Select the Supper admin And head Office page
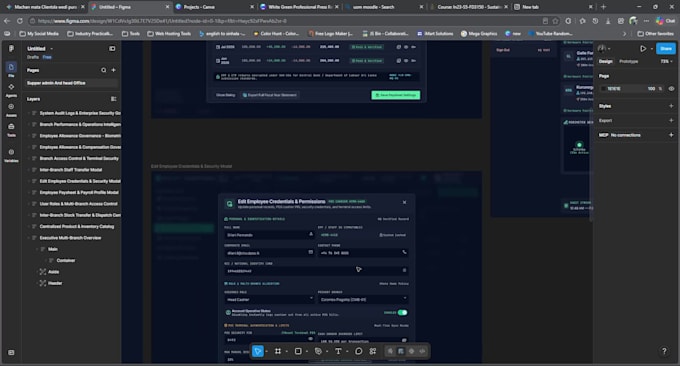 (x=71, y=83)
